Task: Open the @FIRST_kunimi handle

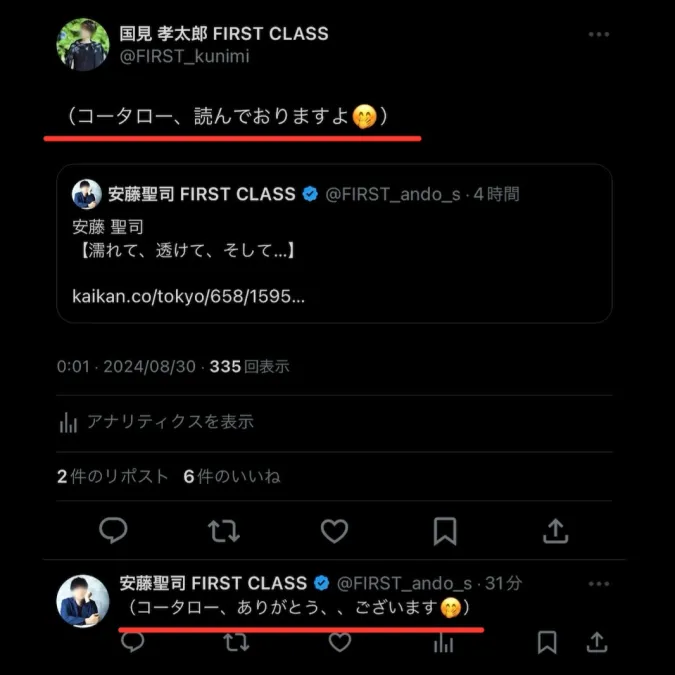Action: click(185, 56)
